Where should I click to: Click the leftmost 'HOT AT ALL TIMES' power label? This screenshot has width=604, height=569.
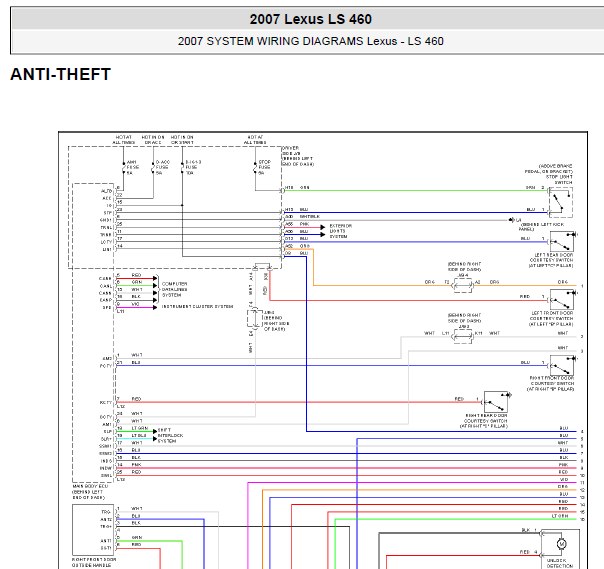pos(124,140)
